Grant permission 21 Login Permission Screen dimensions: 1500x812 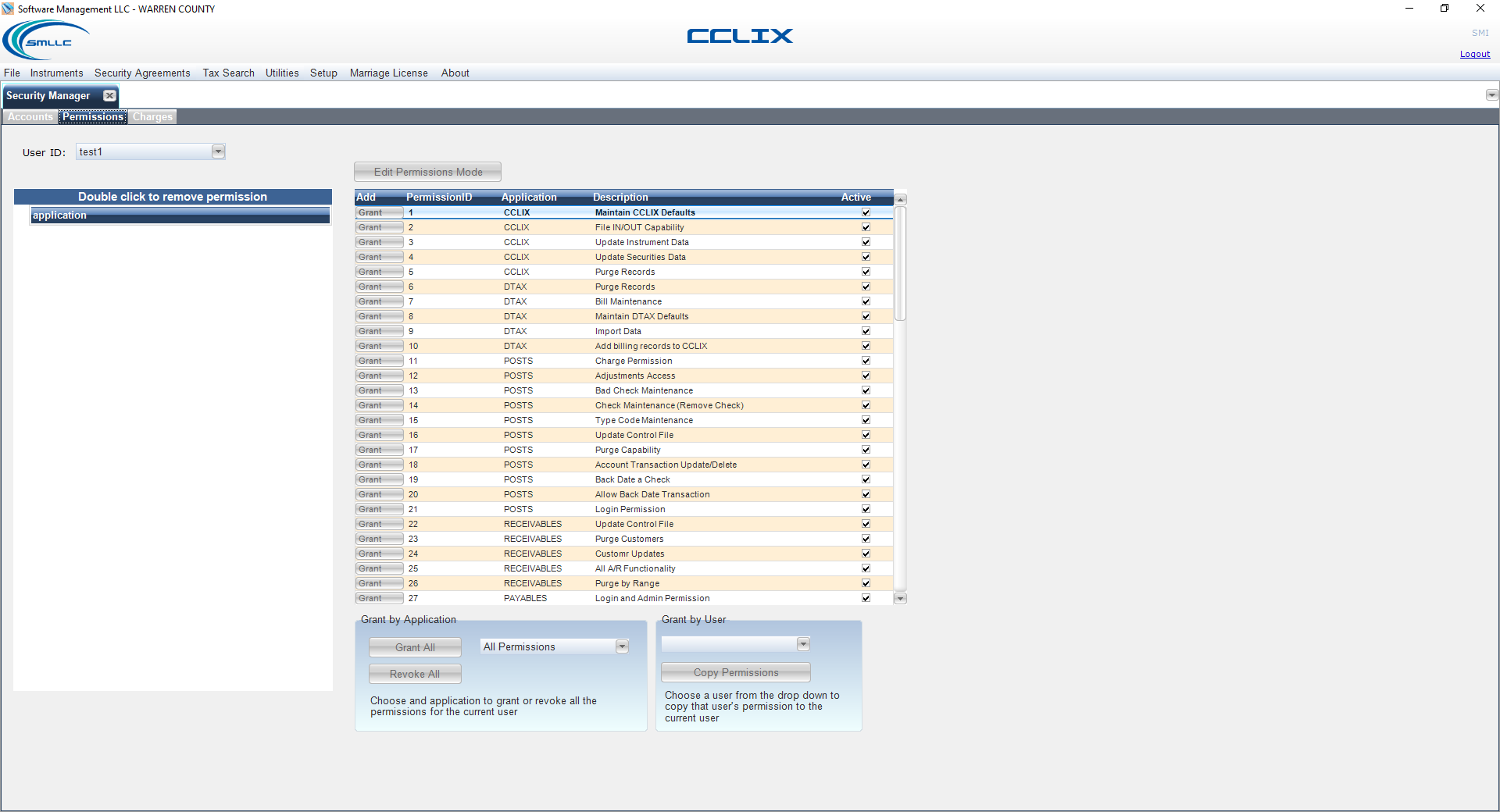point(380,509)
